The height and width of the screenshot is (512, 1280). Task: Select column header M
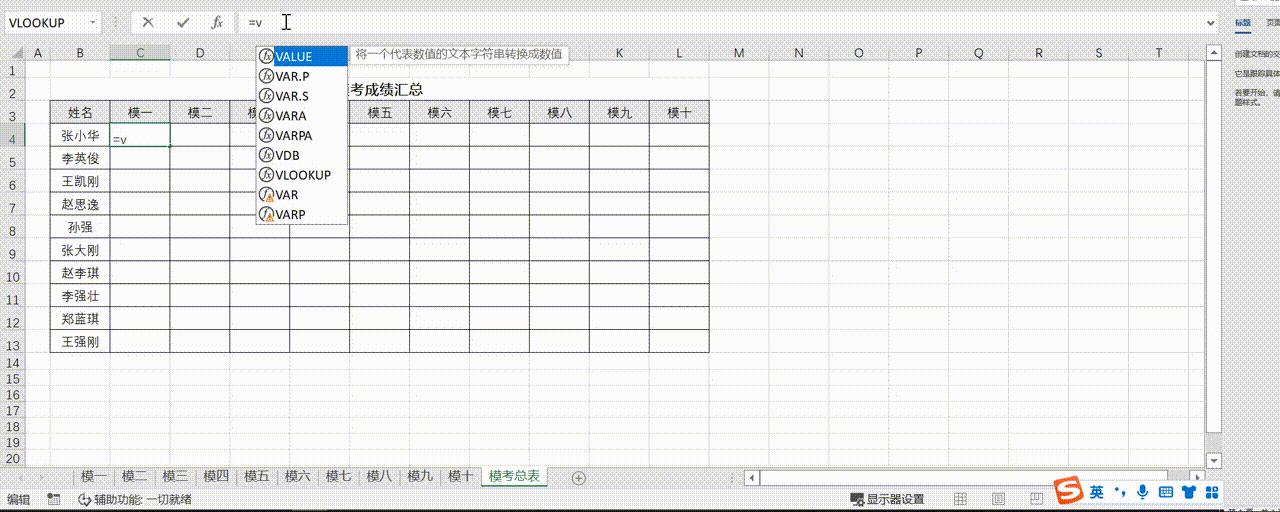click(x=739, y=52)
